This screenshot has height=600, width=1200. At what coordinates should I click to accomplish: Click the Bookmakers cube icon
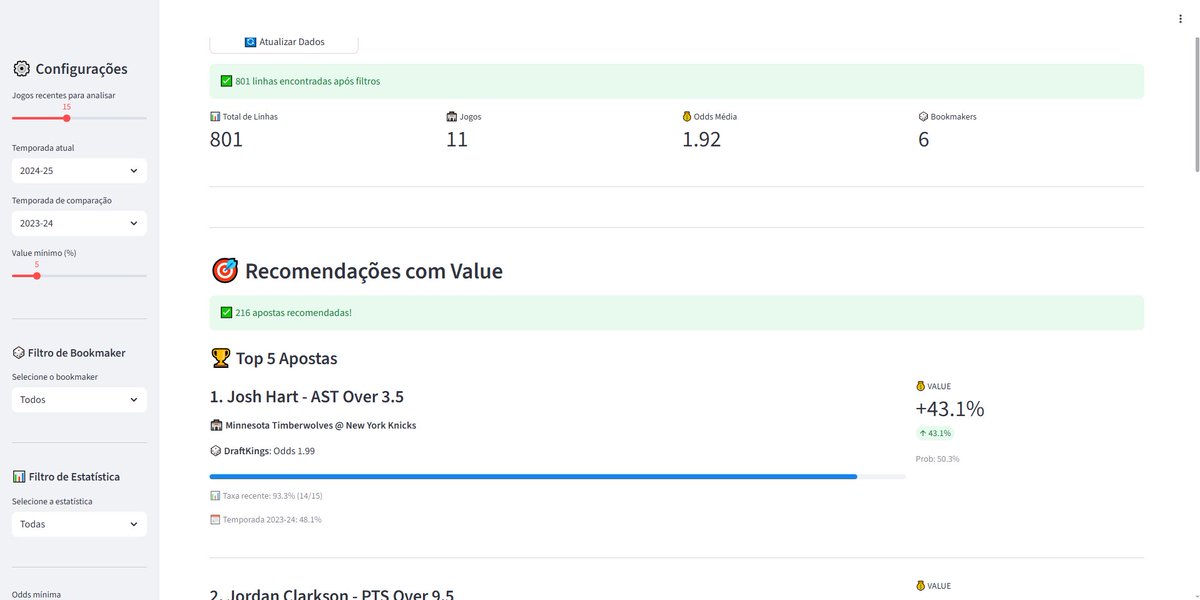tap(923, 117)
